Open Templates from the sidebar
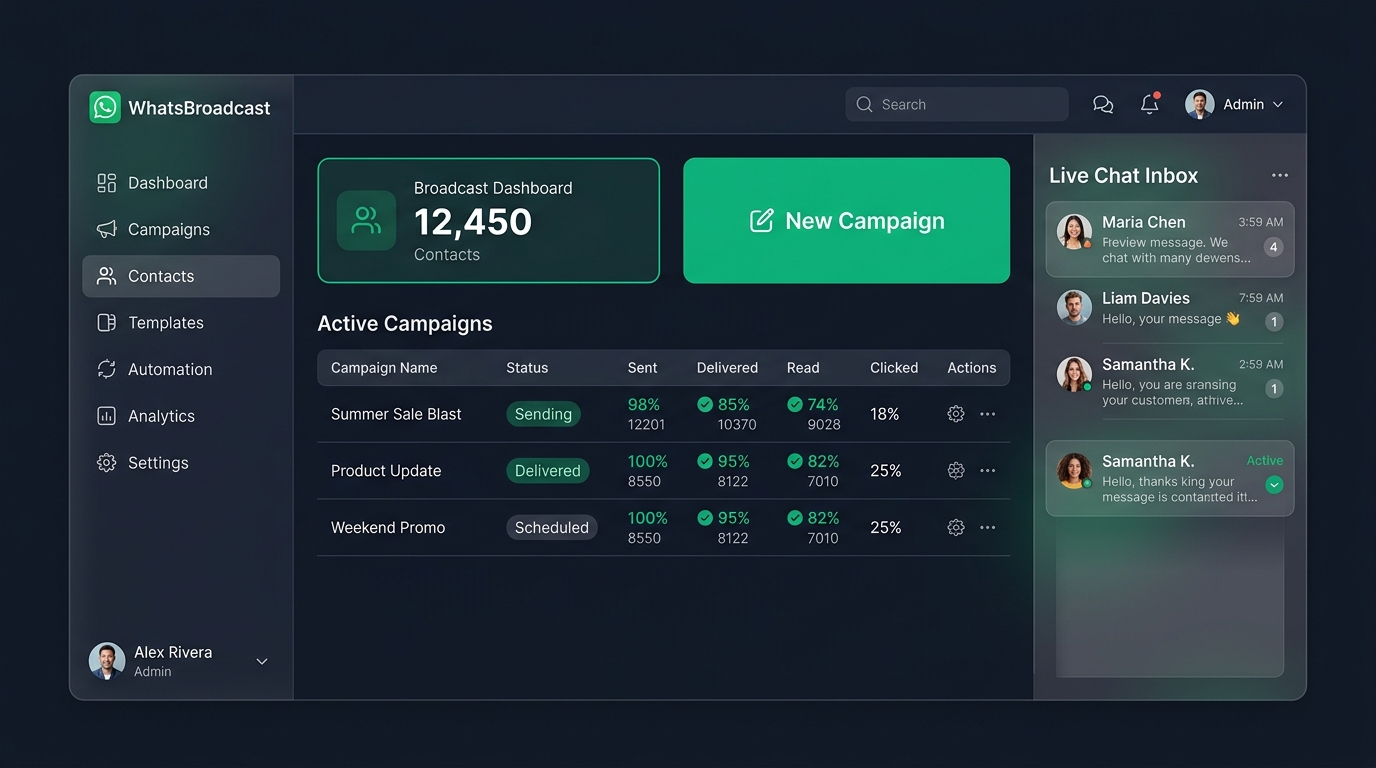 pos(181,323)
